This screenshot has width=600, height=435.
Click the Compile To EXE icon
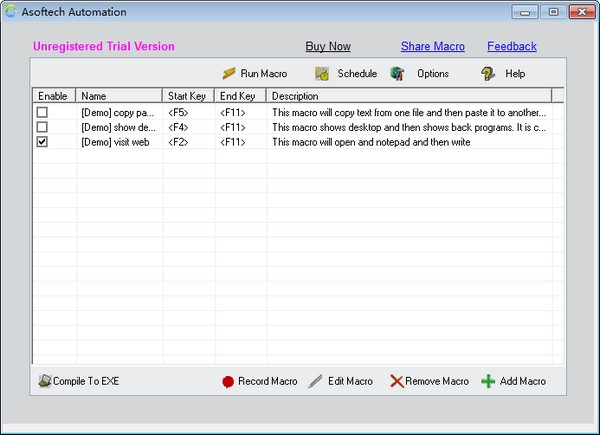(x=44, y=381)
